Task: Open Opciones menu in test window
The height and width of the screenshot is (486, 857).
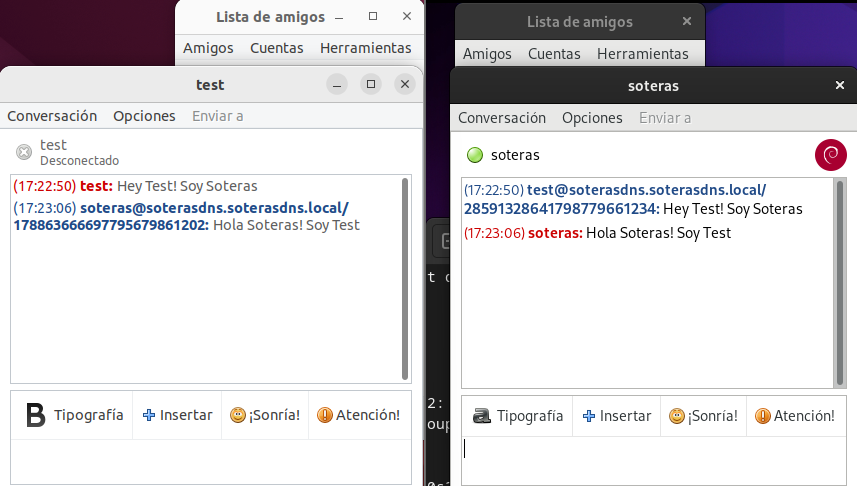Action: click(x=144, y=116)
